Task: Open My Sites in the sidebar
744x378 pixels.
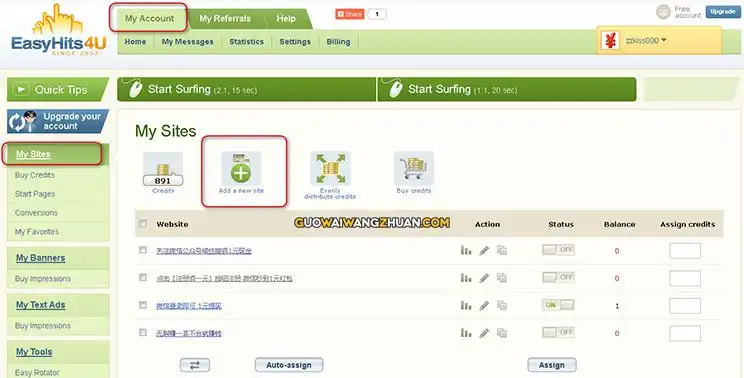Action: pos(33,154)
